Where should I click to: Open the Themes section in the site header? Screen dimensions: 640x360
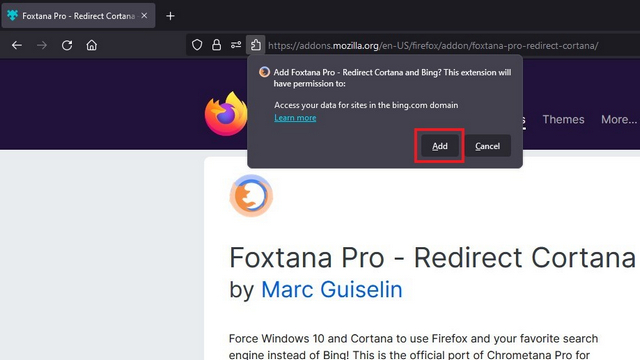click(563, 119)
